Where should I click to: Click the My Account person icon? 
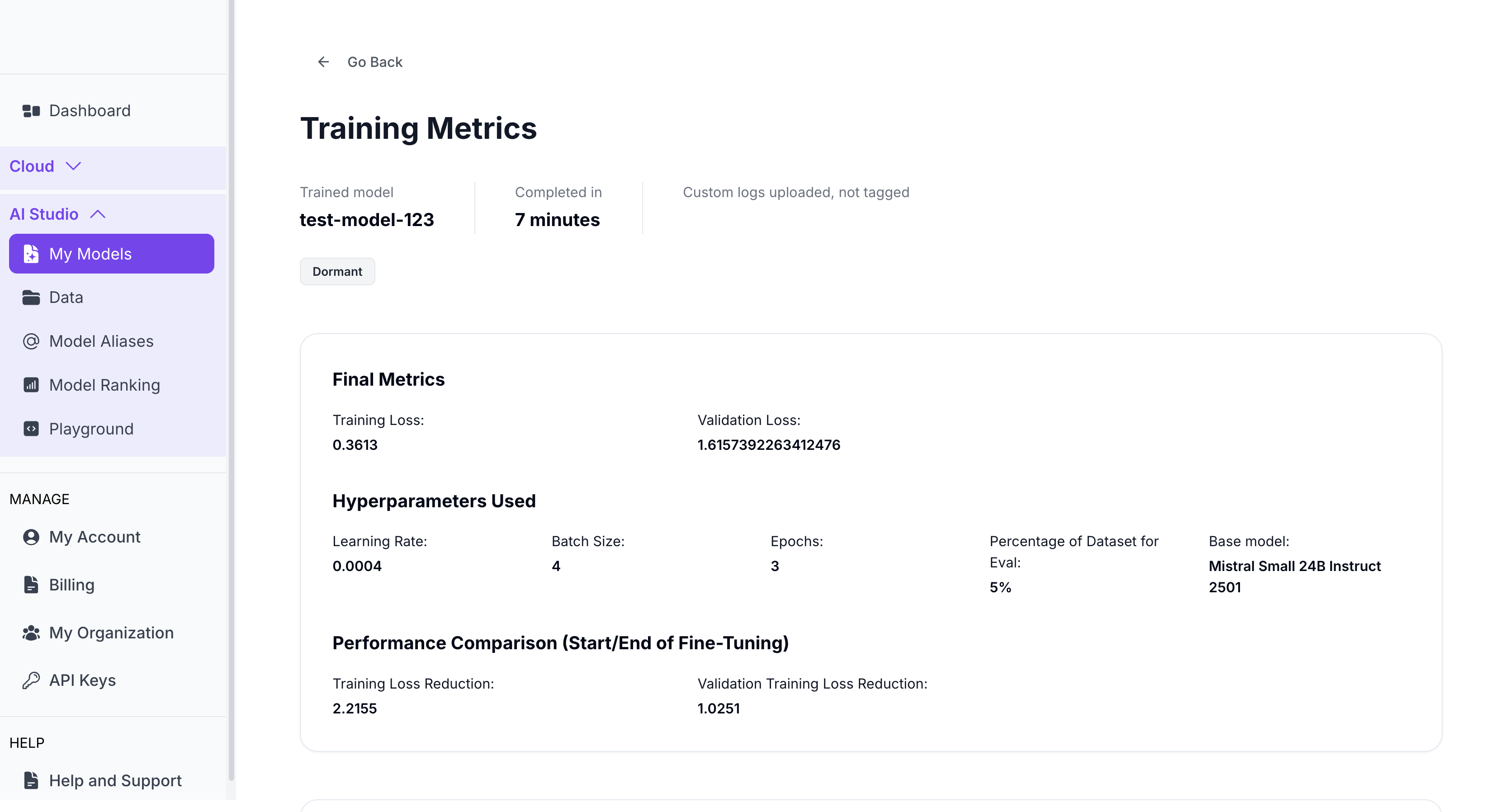31,537
